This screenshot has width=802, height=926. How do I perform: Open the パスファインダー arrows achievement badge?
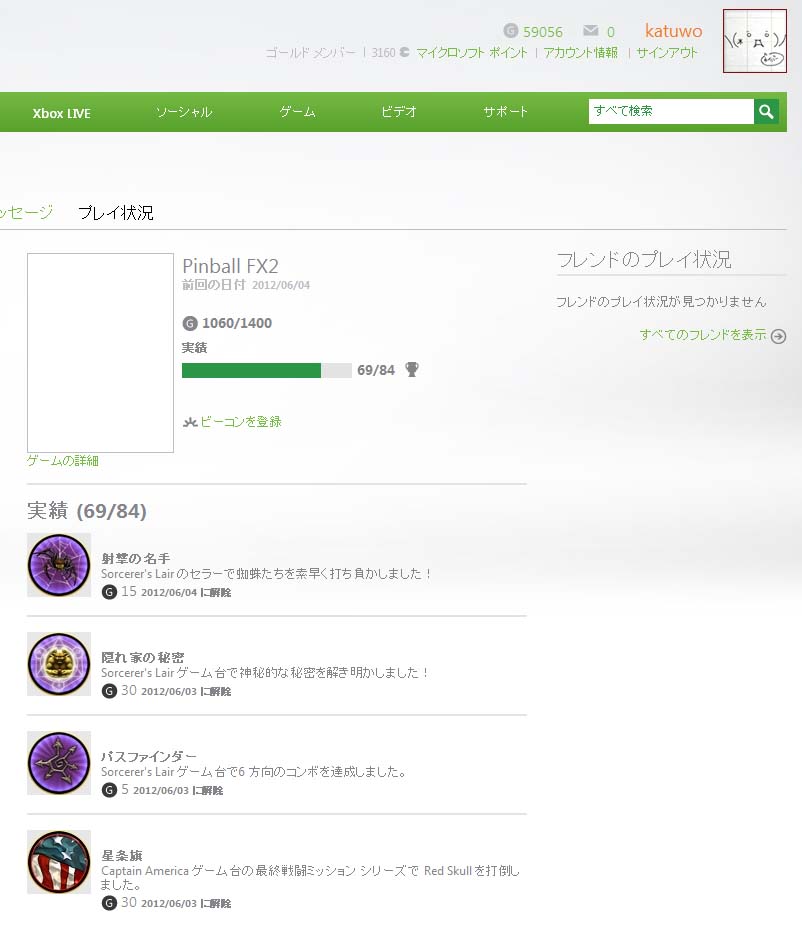[x=59, y=763]
